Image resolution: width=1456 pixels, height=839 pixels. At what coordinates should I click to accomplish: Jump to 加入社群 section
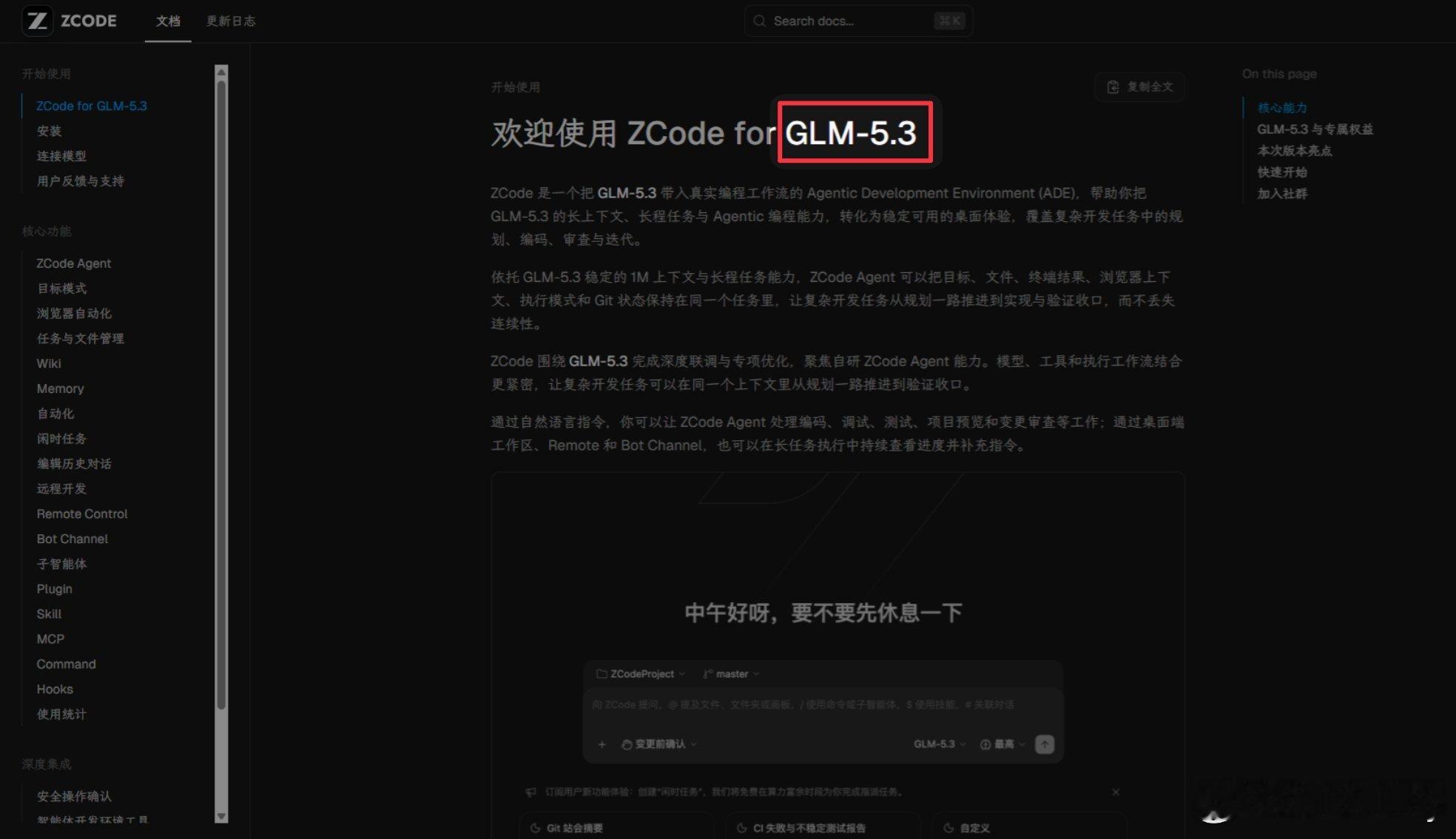coord(1282,194)
